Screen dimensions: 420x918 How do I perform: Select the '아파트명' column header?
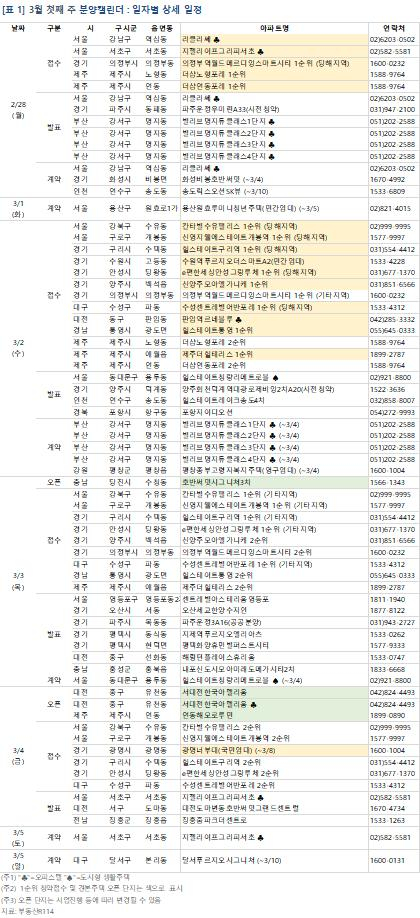pyautogui.click(x=274, y=28)
